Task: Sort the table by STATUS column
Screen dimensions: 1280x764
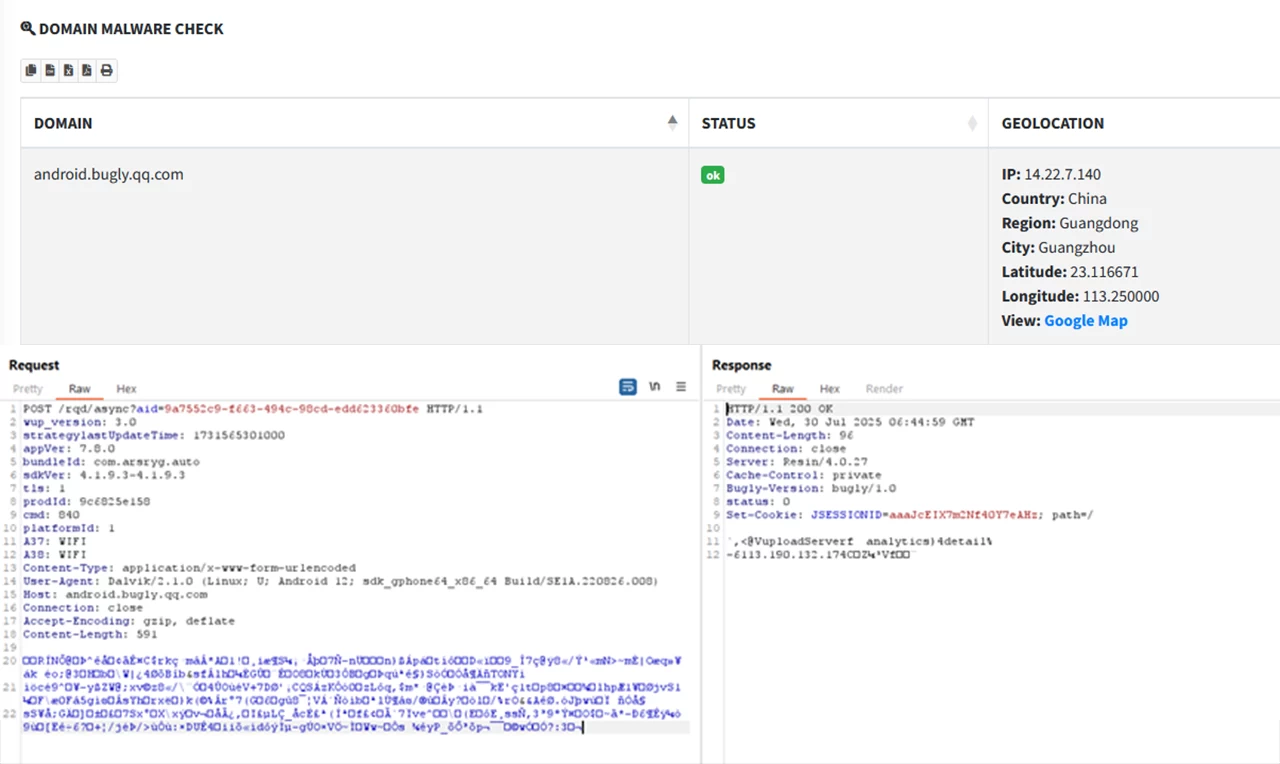Action: click(972, 123)
